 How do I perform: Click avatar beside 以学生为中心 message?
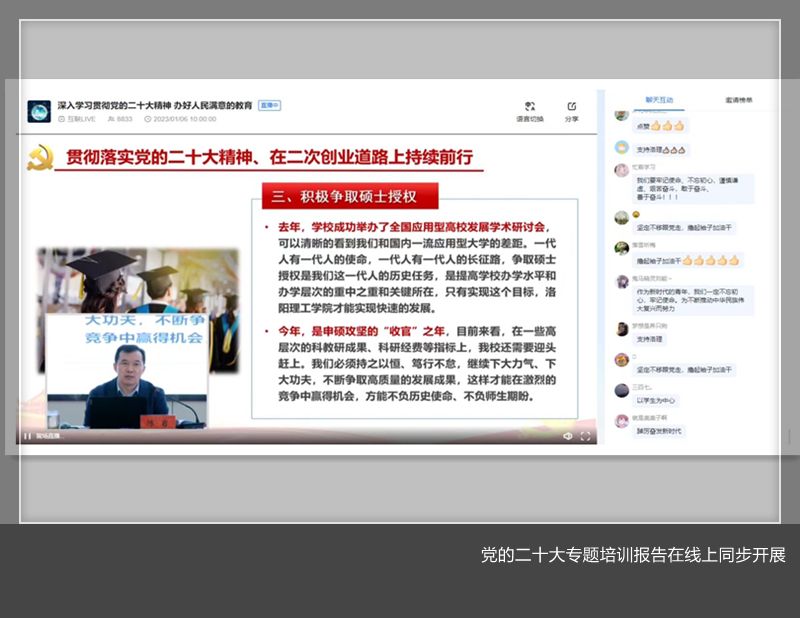(x=621, y=389)
